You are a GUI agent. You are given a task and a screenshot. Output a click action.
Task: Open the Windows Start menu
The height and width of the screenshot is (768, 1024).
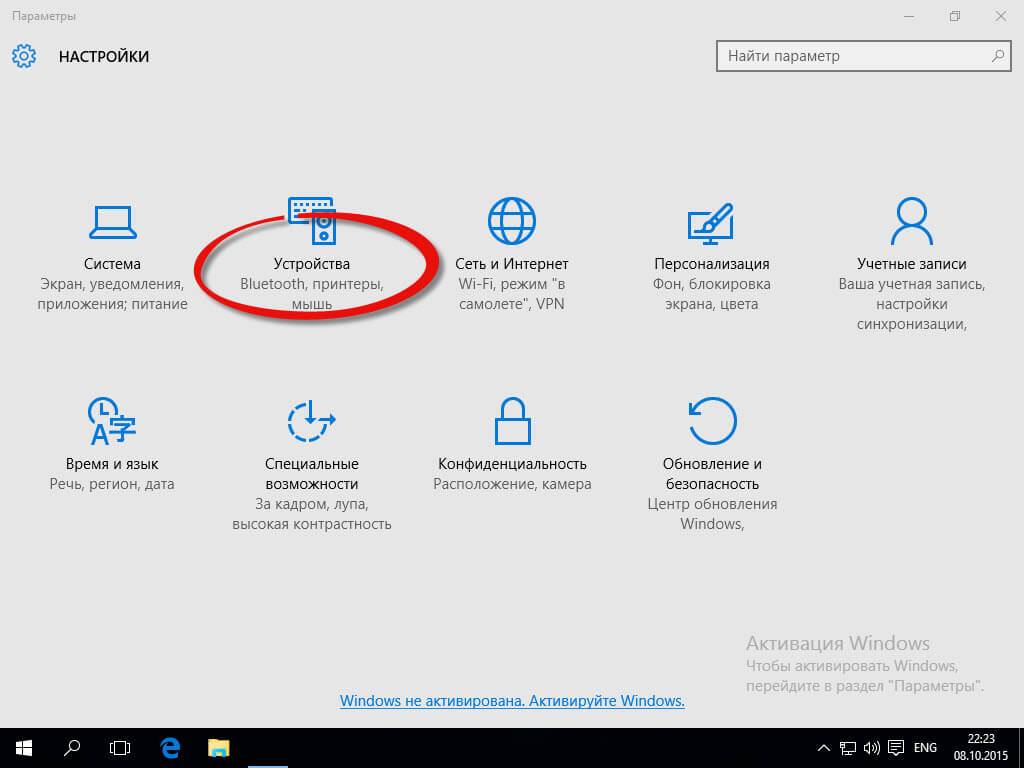tap(24, 747)
